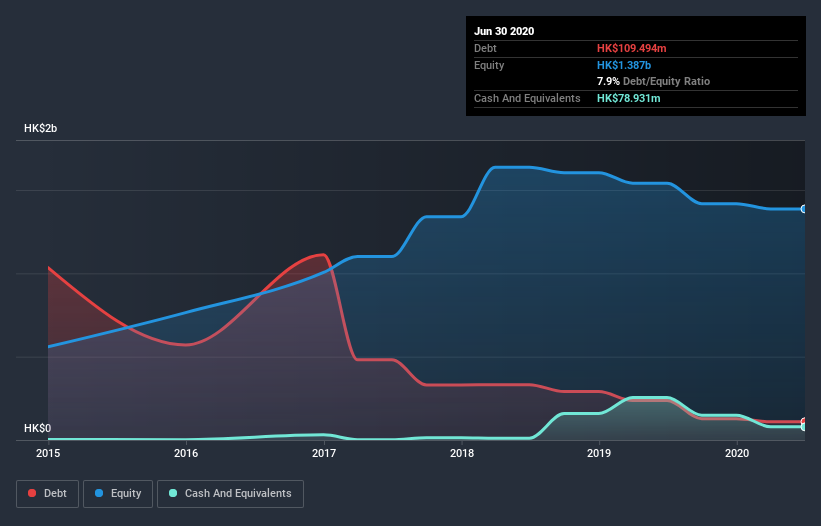Select the Debt endpoint marker on chart

point(804,421)
